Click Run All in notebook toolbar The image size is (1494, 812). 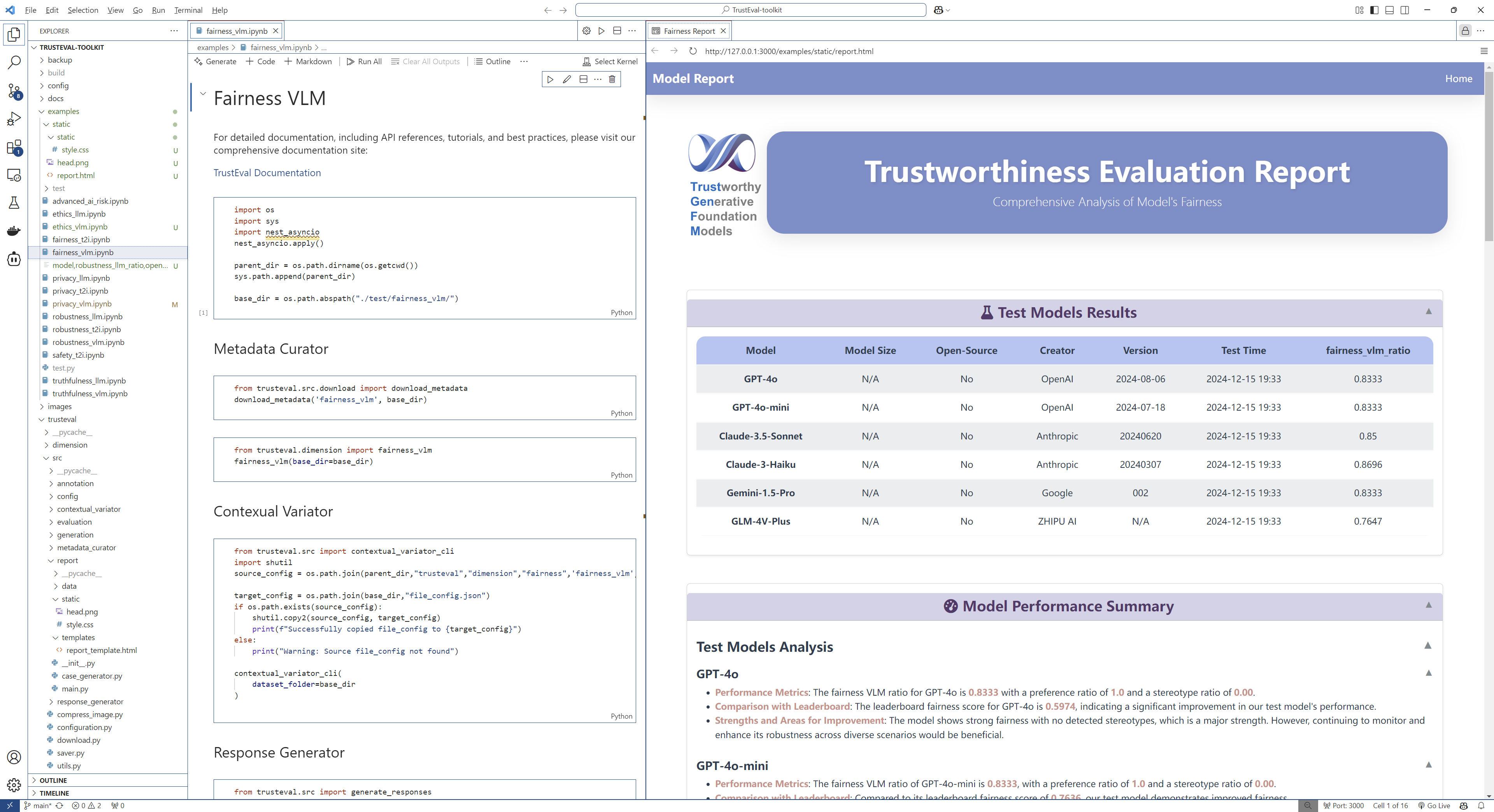click(x=364, y=61)
